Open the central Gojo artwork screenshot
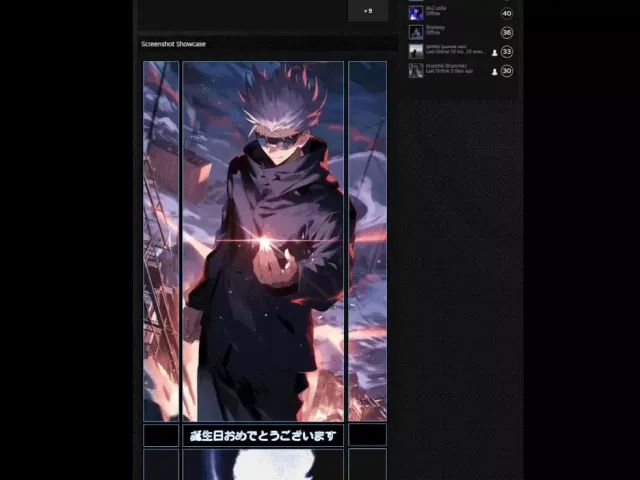This screenshot has width=640, height=480. click(263, 241)
